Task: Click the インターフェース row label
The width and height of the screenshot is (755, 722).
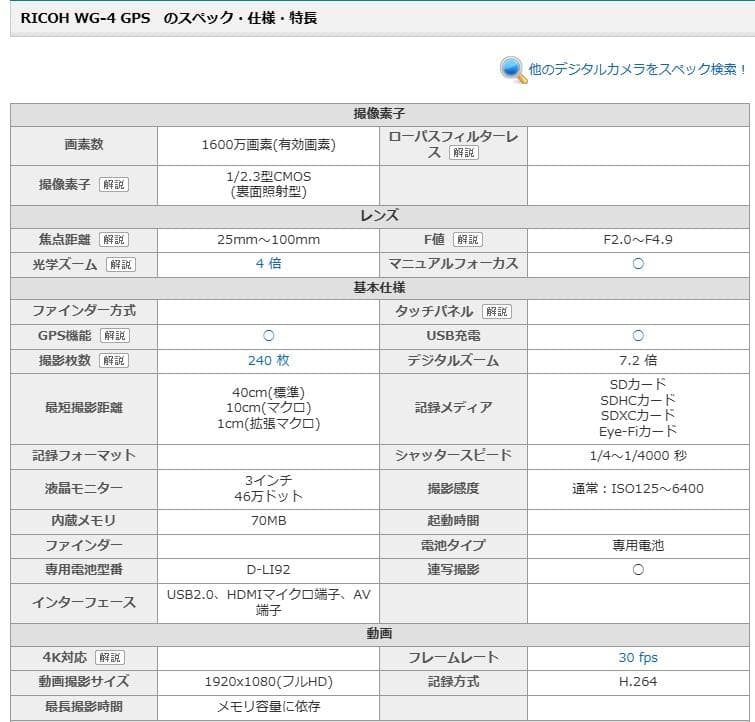Action: 84,602
